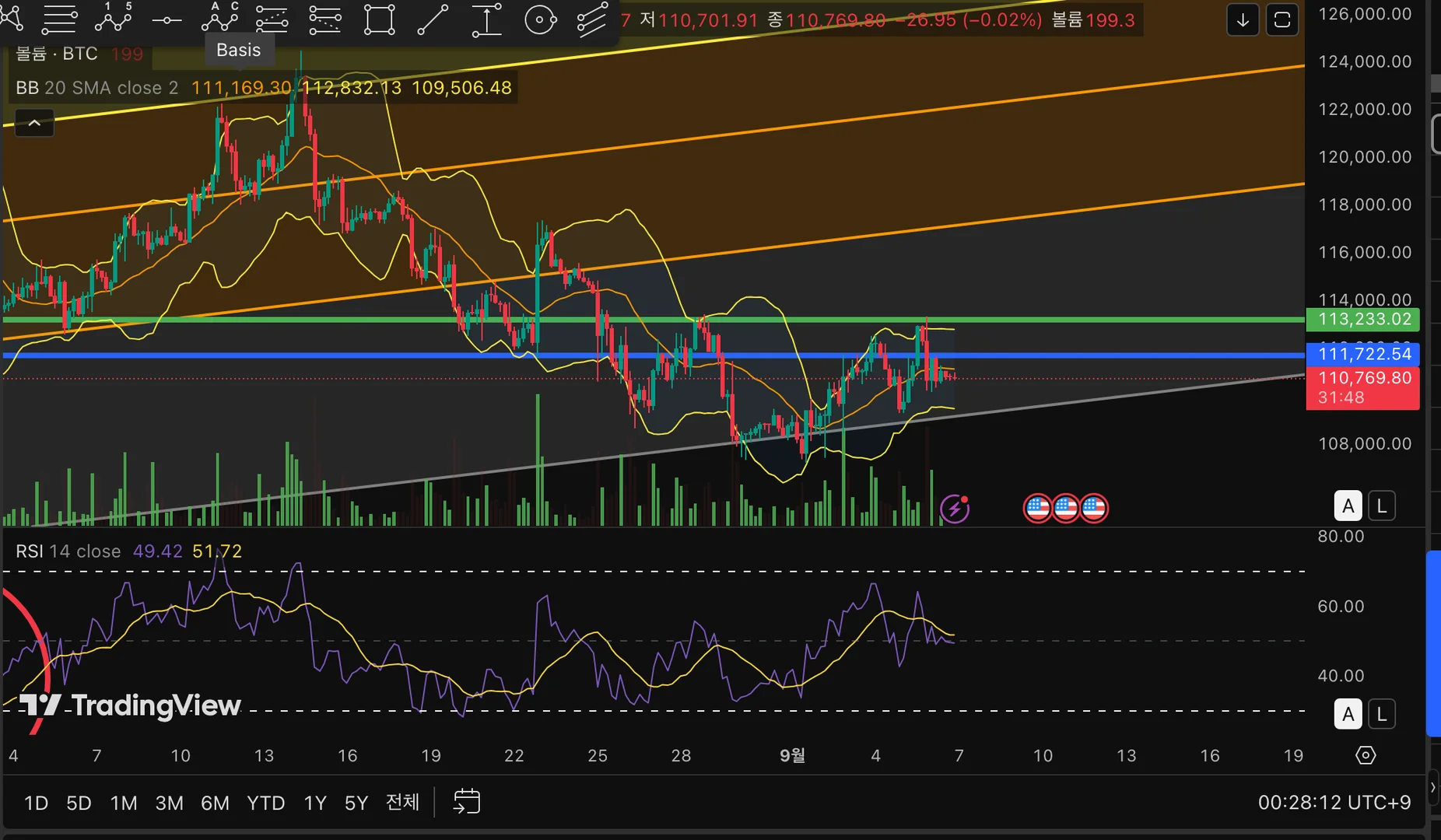
Task: Select the price range measure tool
Action: pos(486,19)
